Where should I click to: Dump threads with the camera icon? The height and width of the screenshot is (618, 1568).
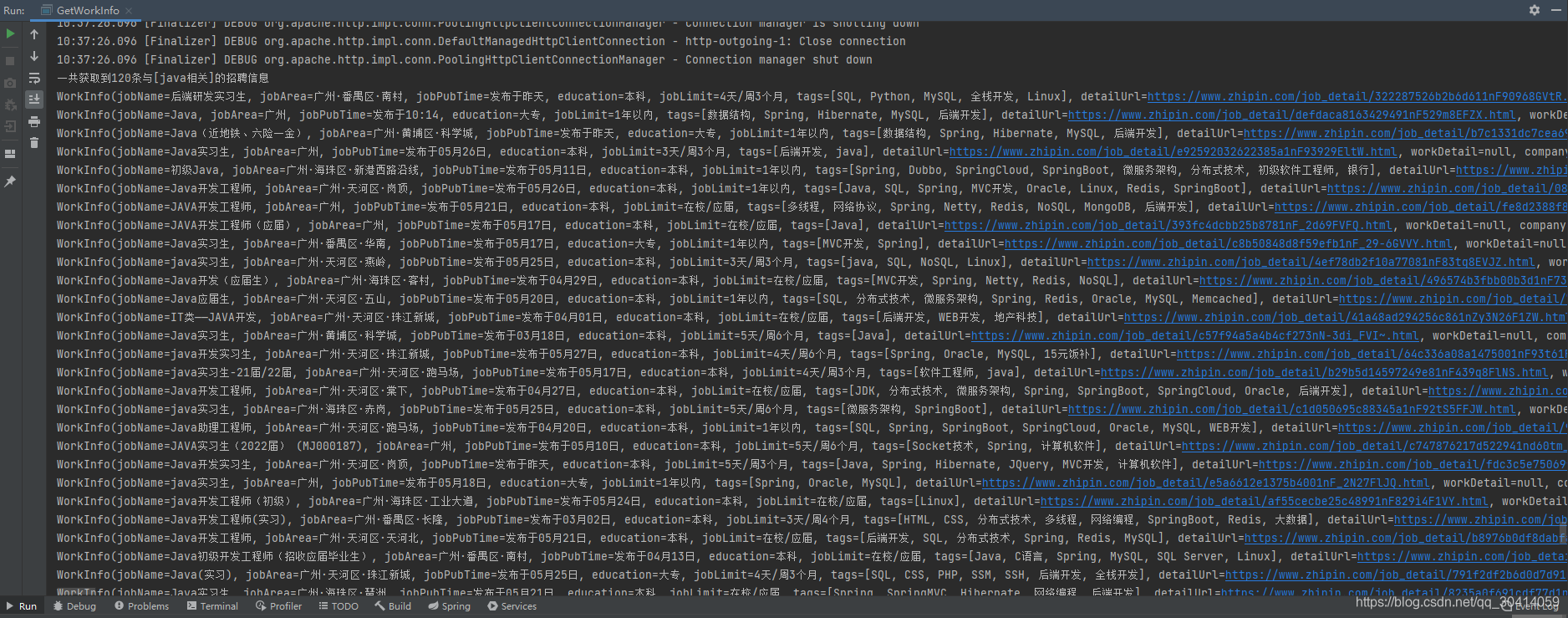(x=10, y=83)
